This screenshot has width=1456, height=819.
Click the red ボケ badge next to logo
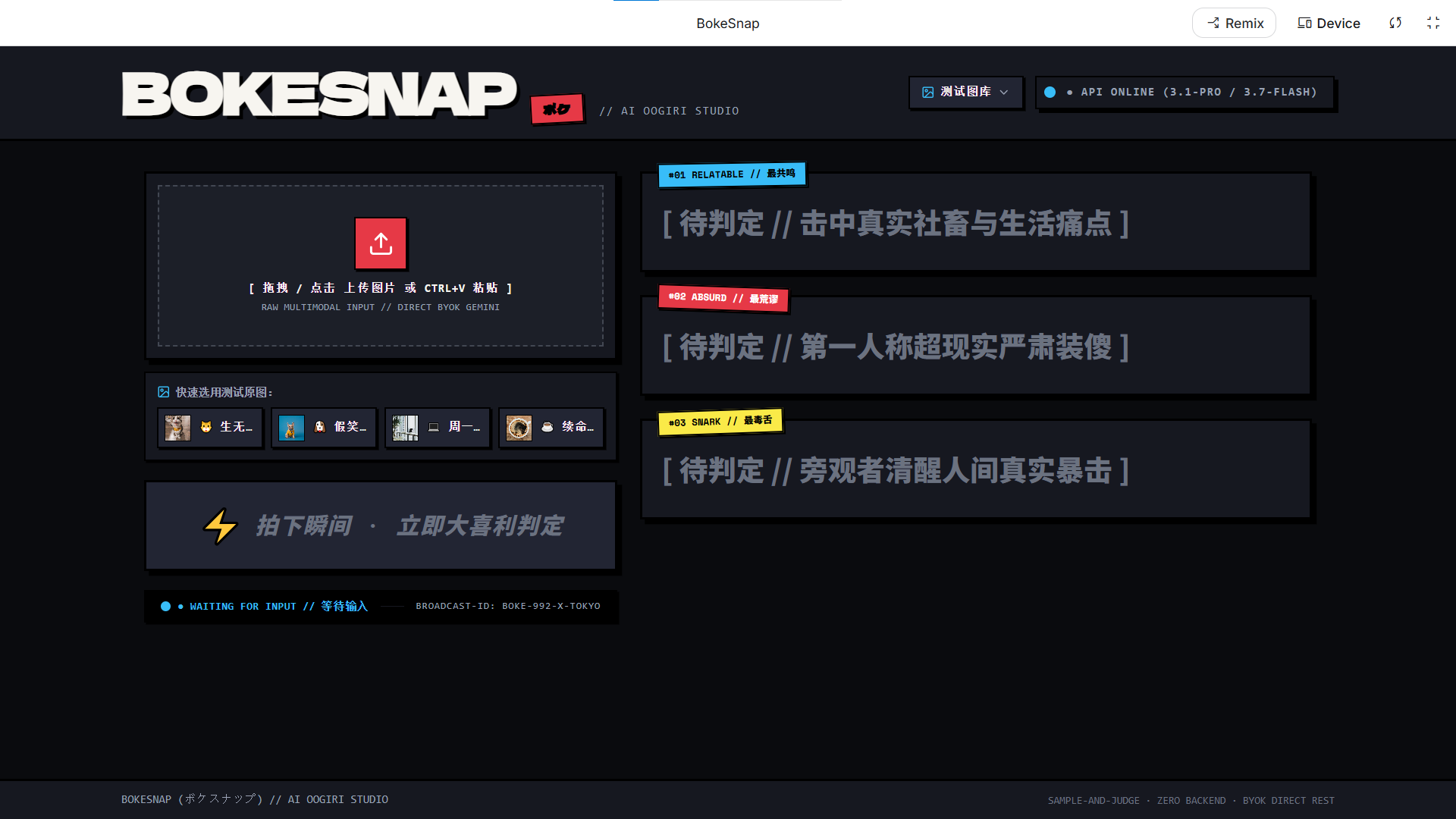pos(557,109)
